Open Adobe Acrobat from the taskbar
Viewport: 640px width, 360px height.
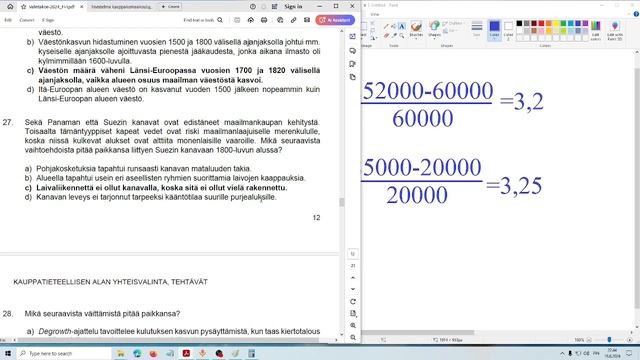(x=187, y=353)
